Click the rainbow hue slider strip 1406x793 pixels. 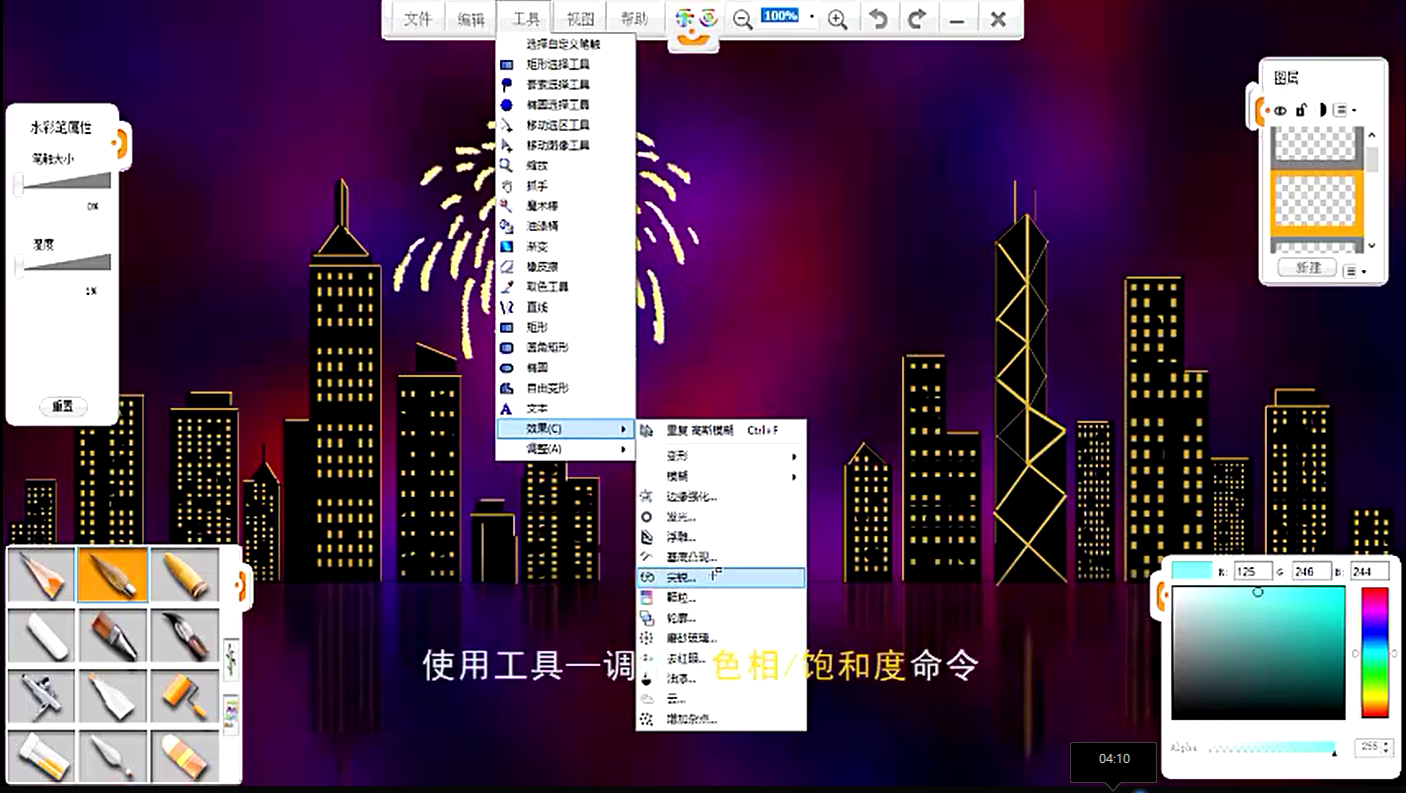pyautogui.click(x=1375, y=652)
